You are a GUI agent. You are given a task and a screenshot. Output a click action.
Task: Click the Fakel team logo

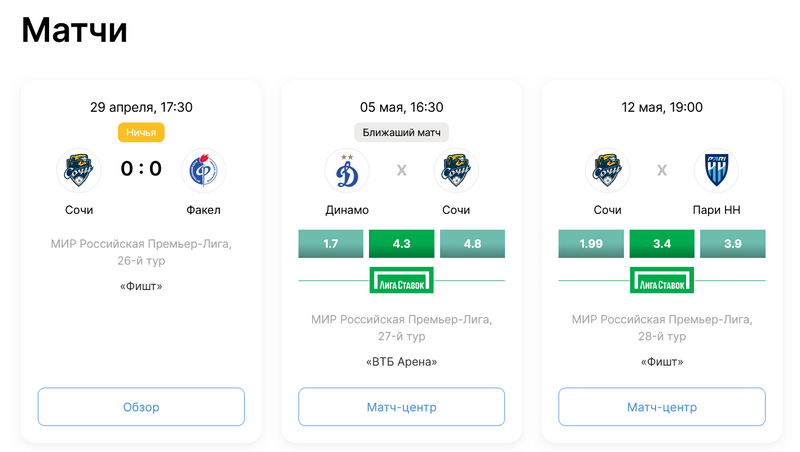203,170
